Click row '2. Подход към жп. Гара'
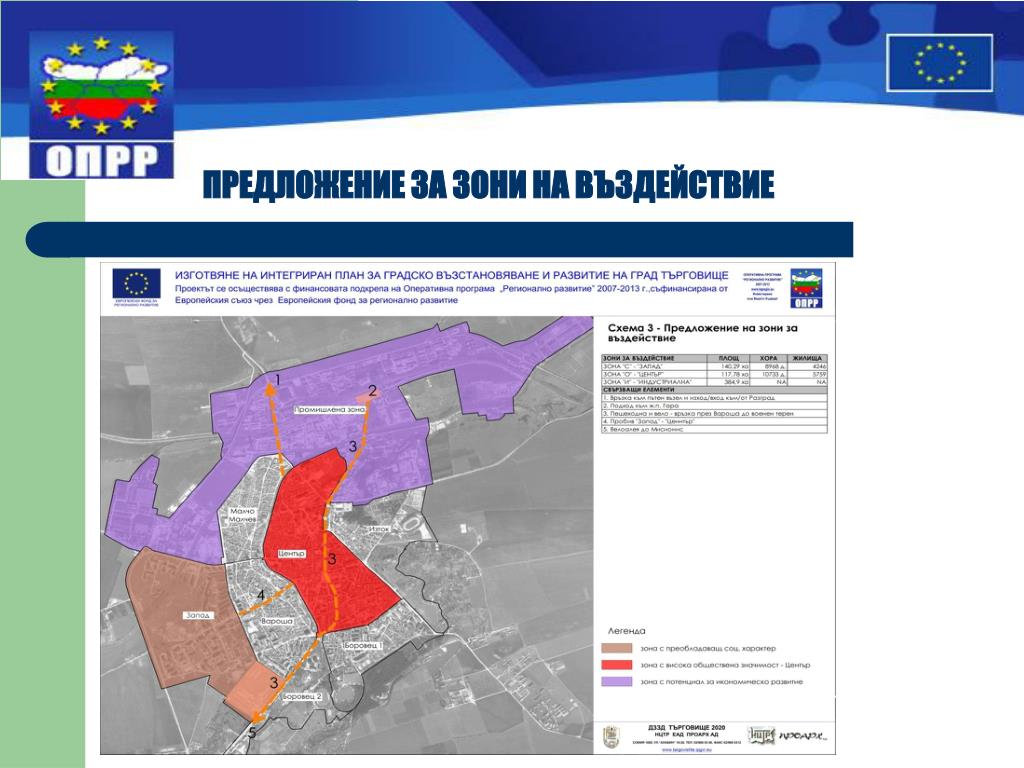This screenshot has height=768, width=1024. pyautogui.click(x=714, y=406)
